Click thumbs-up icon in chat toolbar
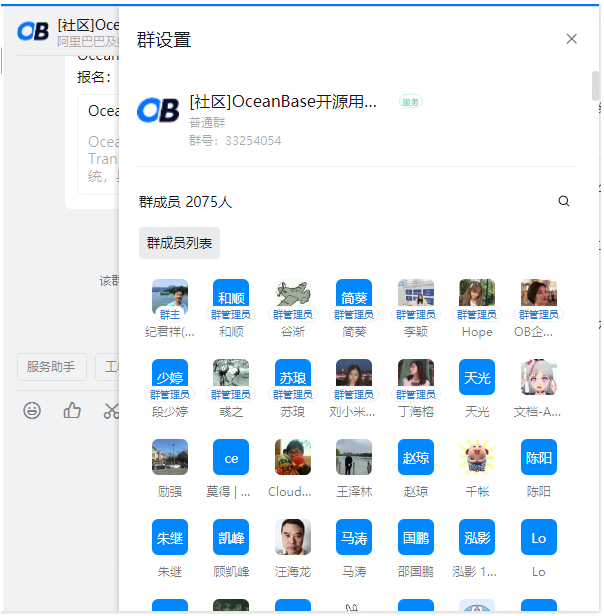Viewport: 604px width, 616px height. click(x=72, y=411)
